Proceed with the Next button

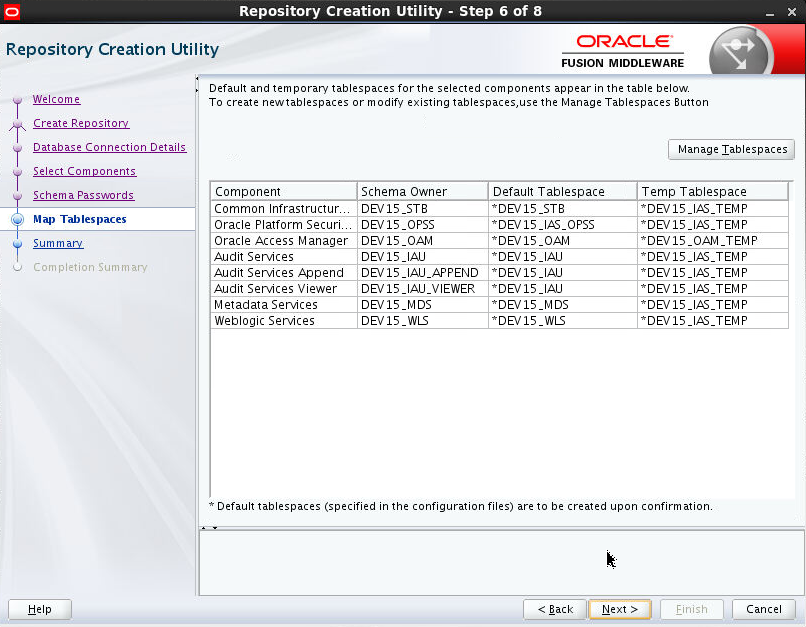619,609
